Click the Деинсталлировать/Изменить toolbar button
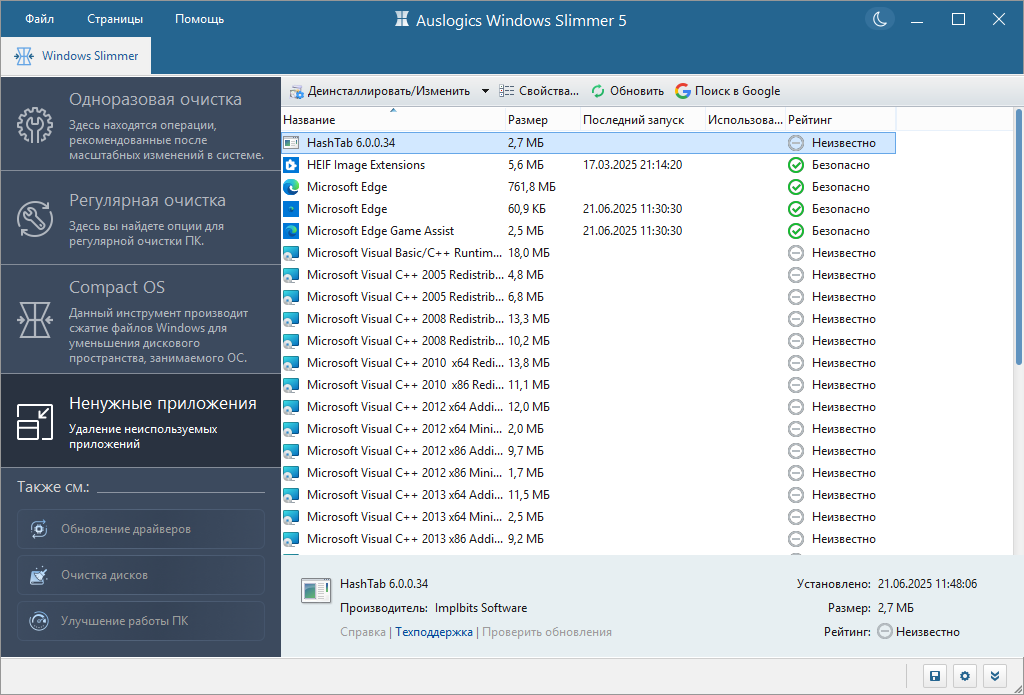This screenshot has height=695, width=1024. pos(380,91)
